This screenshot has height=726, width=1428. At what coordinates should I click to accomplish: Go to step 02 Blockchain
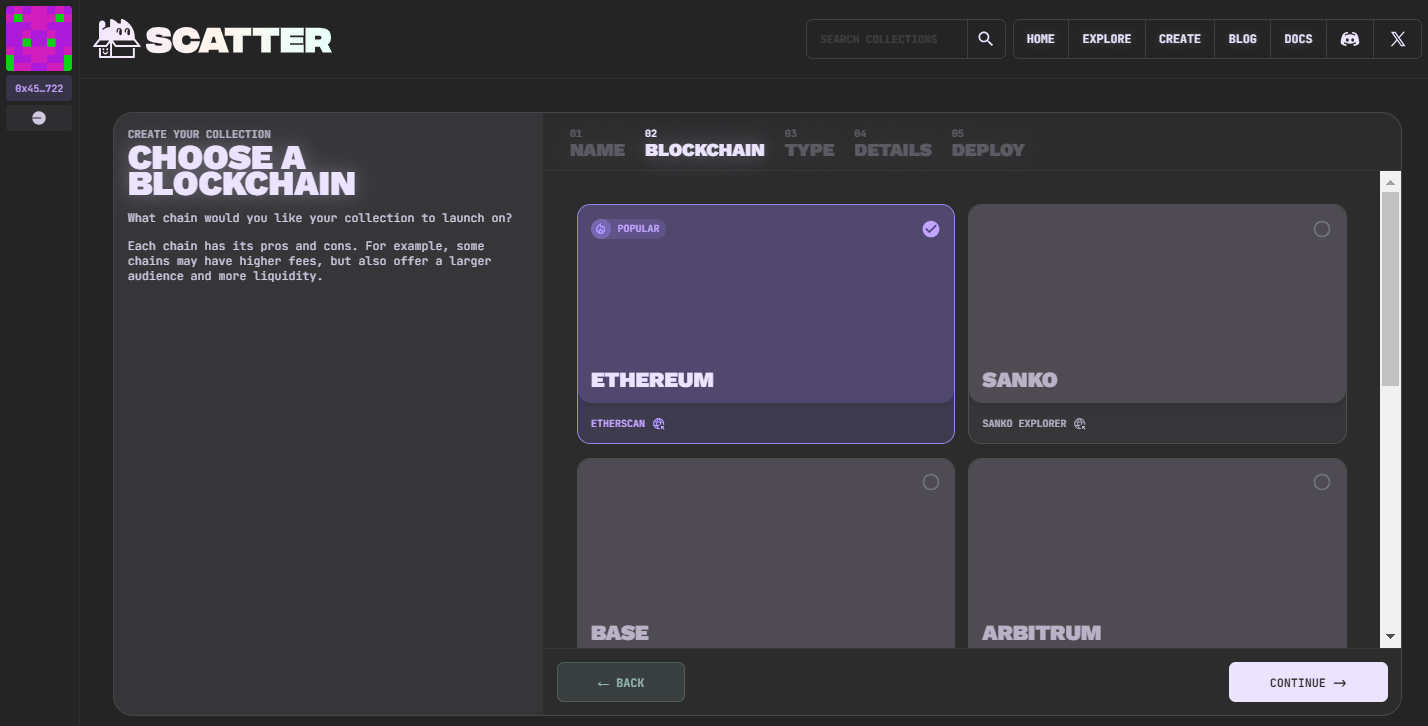point(705,144)
